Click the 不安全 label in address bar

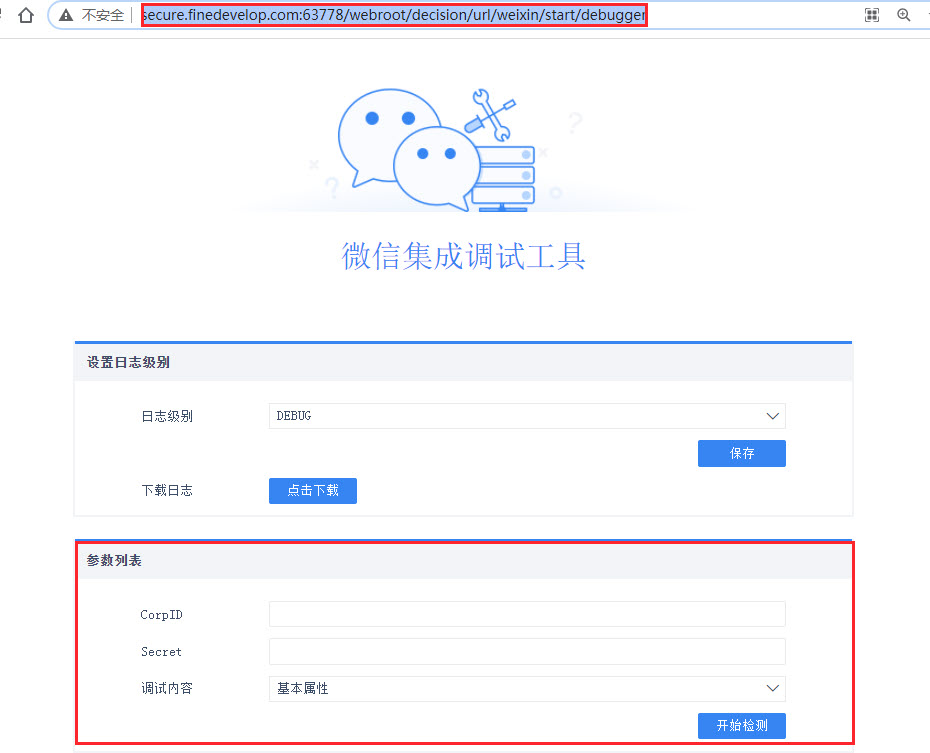pos(103,15)
